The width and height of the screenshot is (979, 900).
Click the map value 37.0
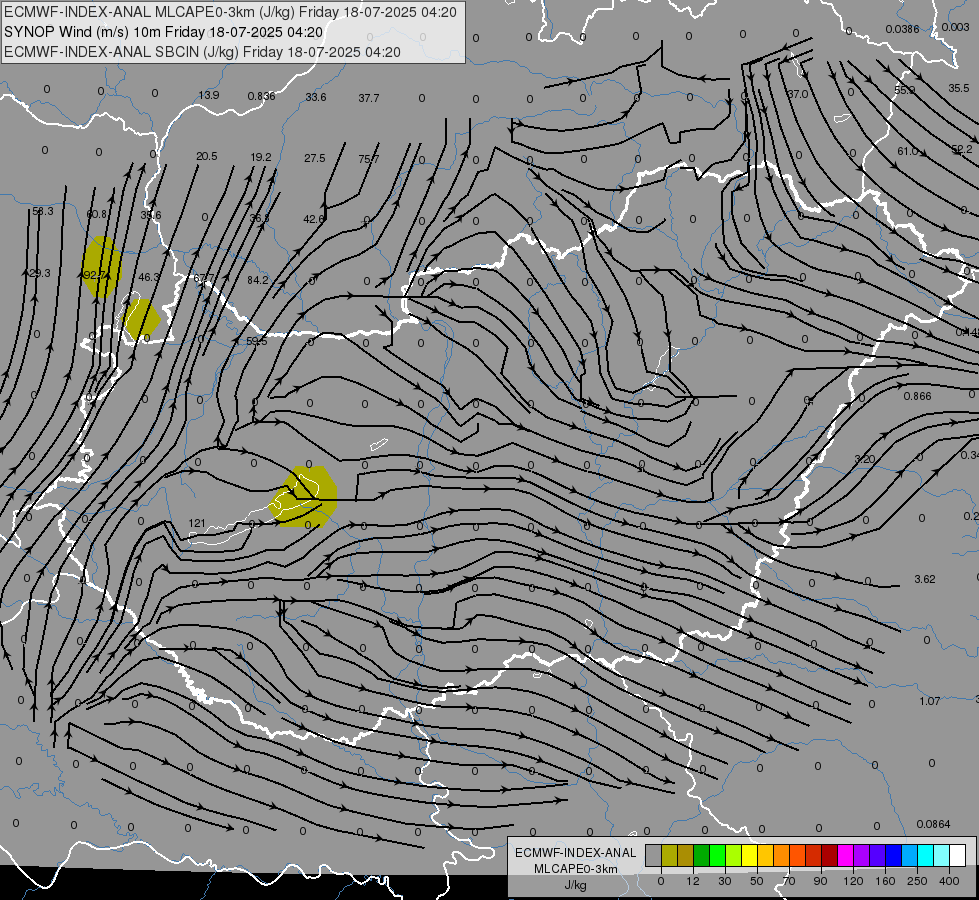(797, 94)
